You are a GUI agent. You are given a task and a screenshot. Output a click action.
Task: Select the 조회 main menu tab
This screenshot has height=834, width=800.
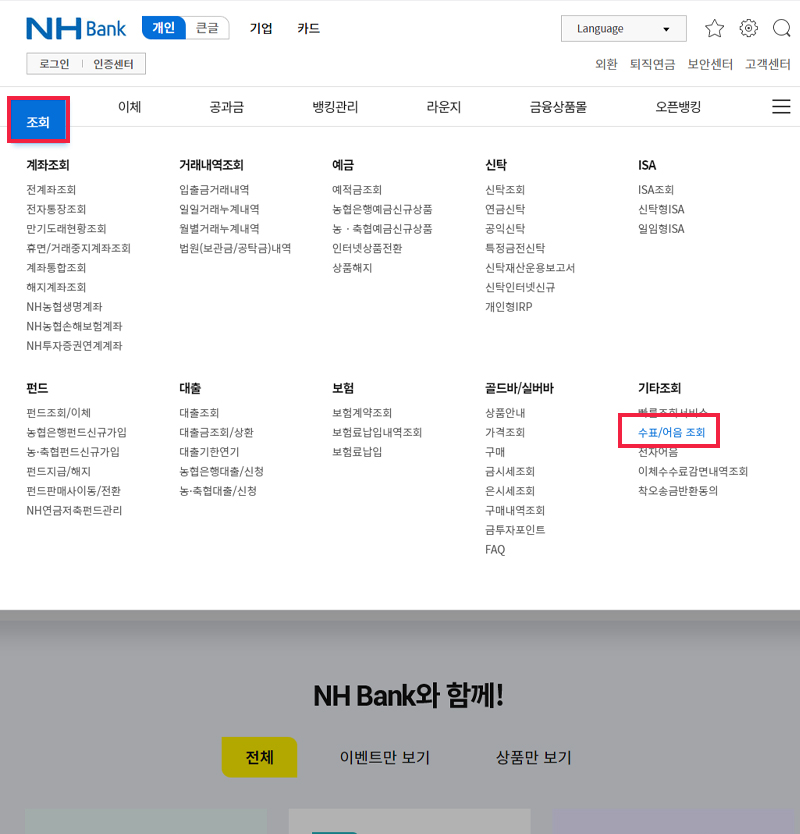coord(38,120)
